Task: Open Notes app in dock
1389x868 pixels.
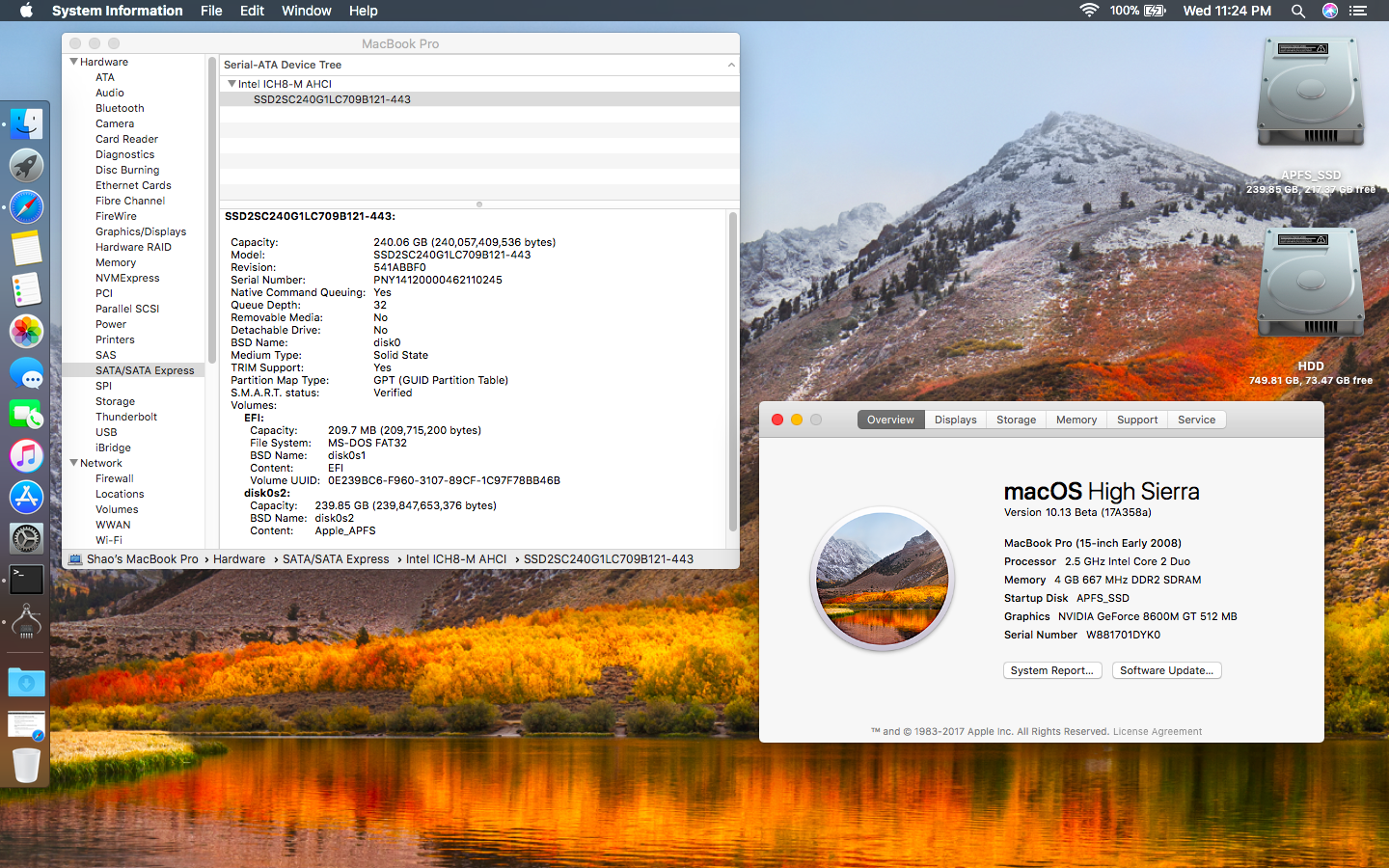Action: (26, 248)
